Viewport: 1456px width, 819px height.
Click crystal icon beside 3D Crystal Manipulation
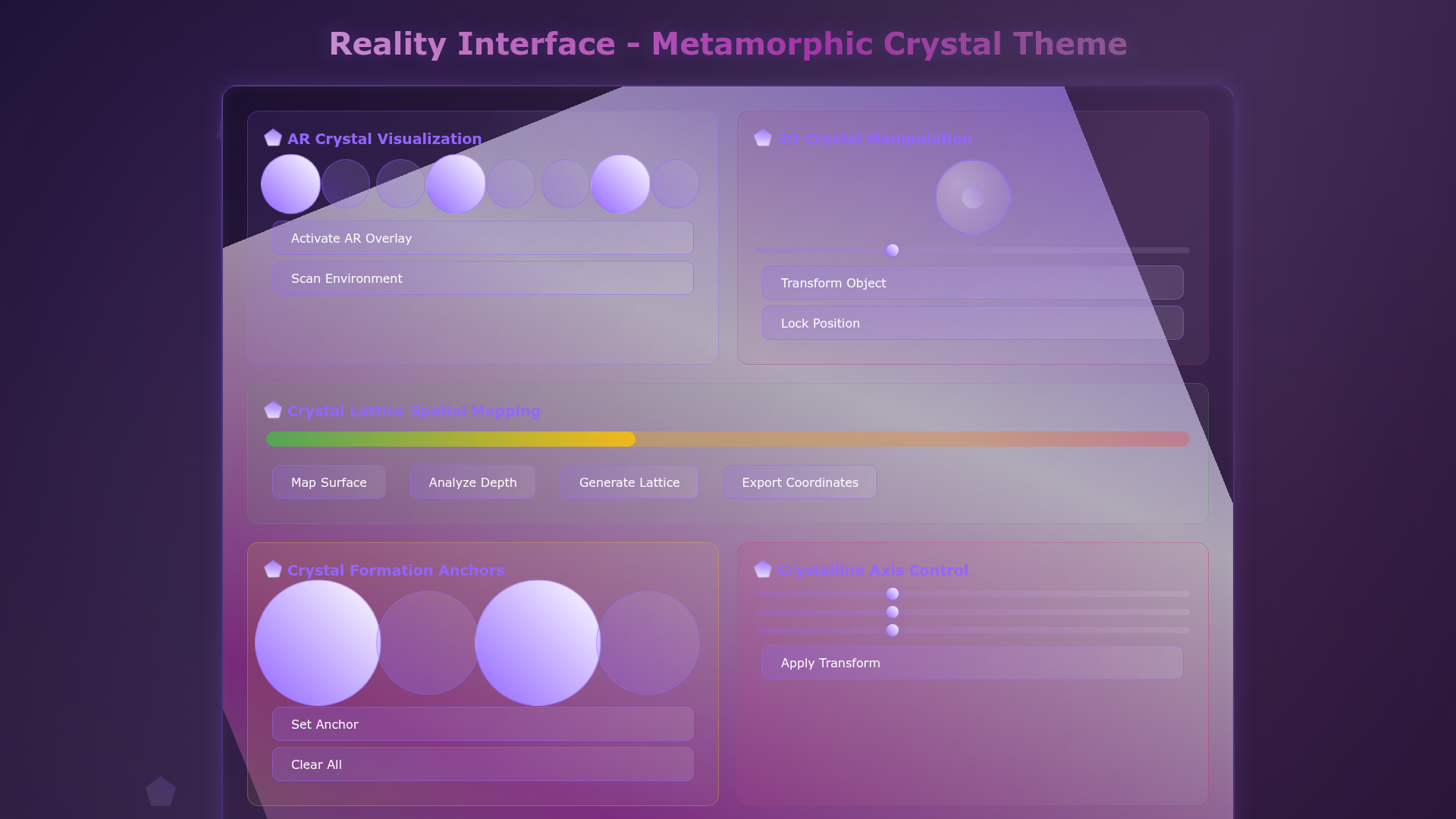[763, 138]
